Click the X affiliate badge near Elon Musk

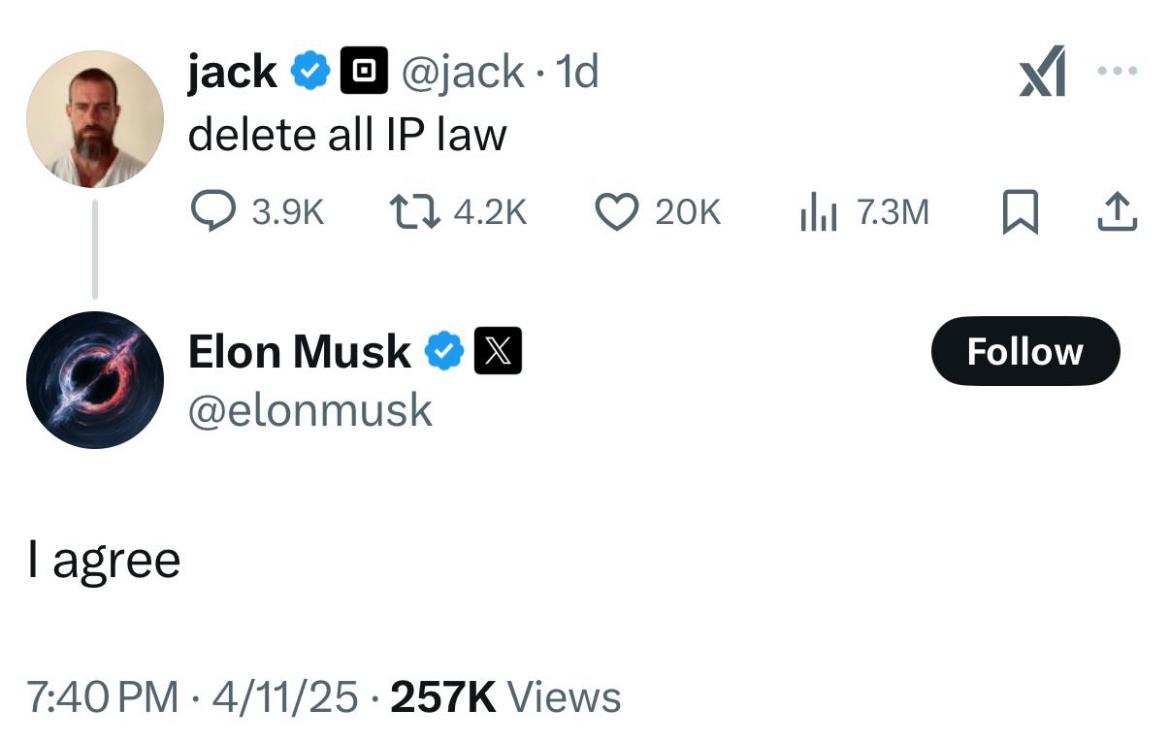coord(498,351)
